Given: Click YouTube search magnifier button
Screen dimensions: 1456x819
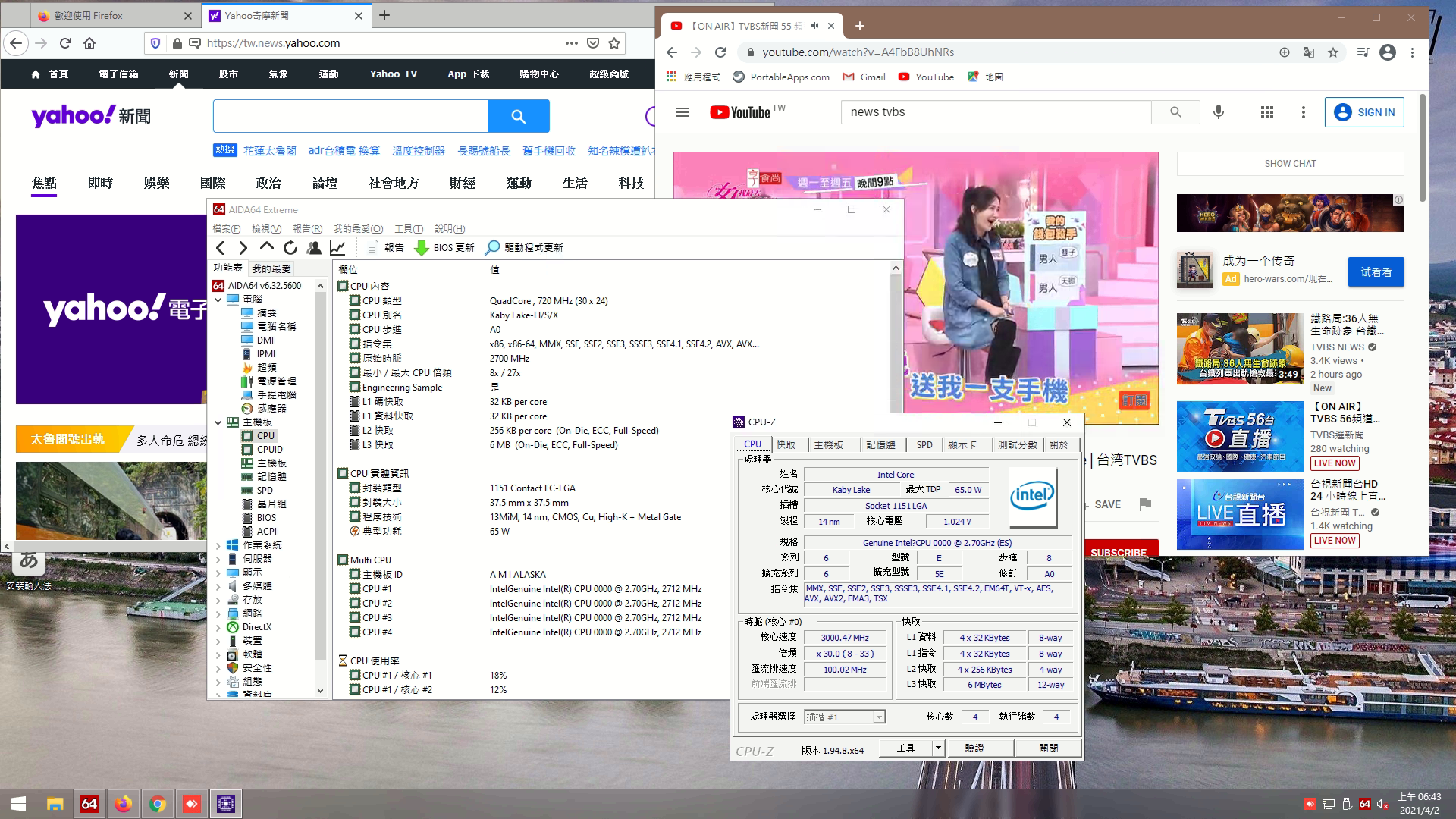Looking at the screenshot, I should coord(1175,112).
